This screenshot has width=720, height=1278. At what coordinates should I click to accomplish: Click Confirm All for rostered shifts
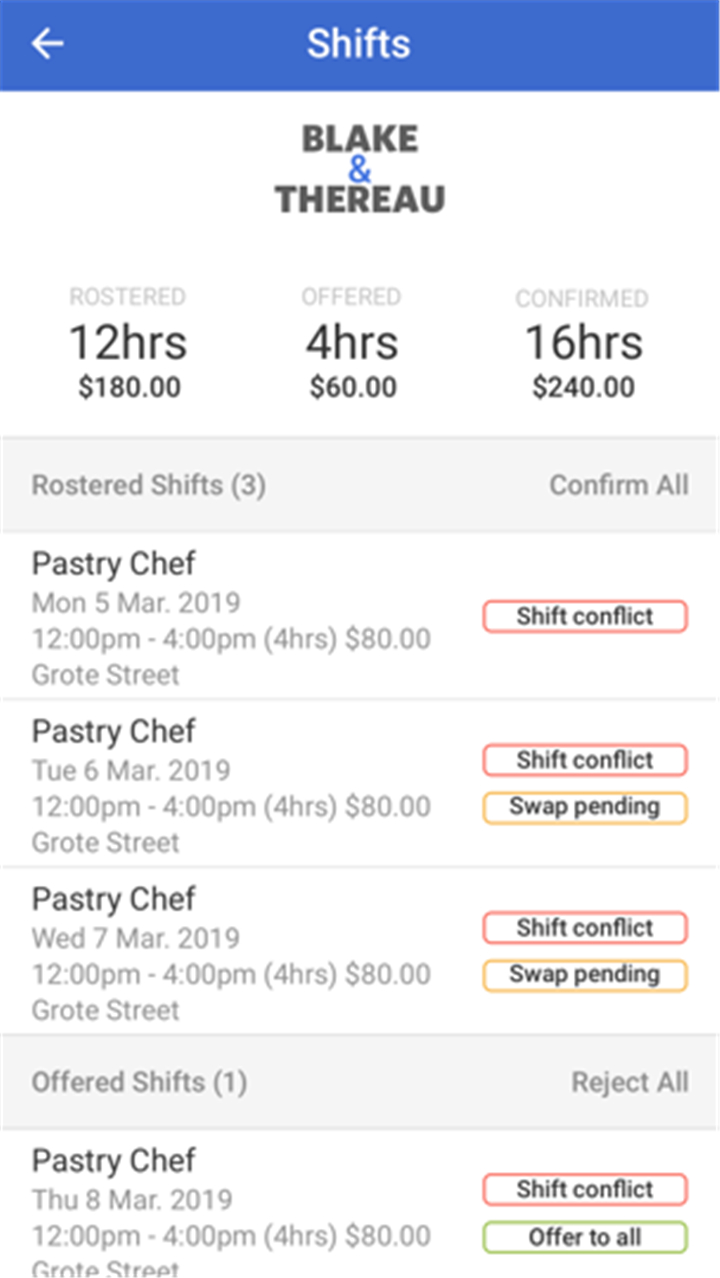pos(619,485)
